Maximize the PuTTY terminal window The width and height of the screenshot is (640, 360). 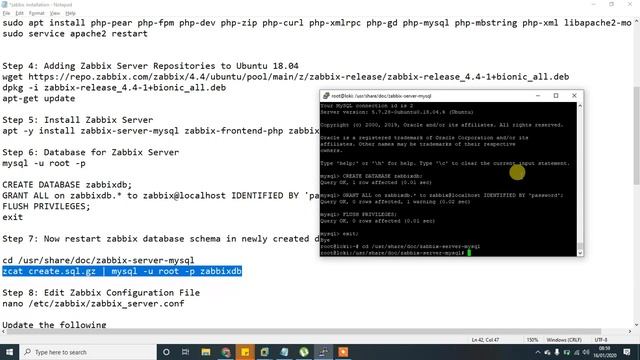pyautogui.click(x=556, y=96)
